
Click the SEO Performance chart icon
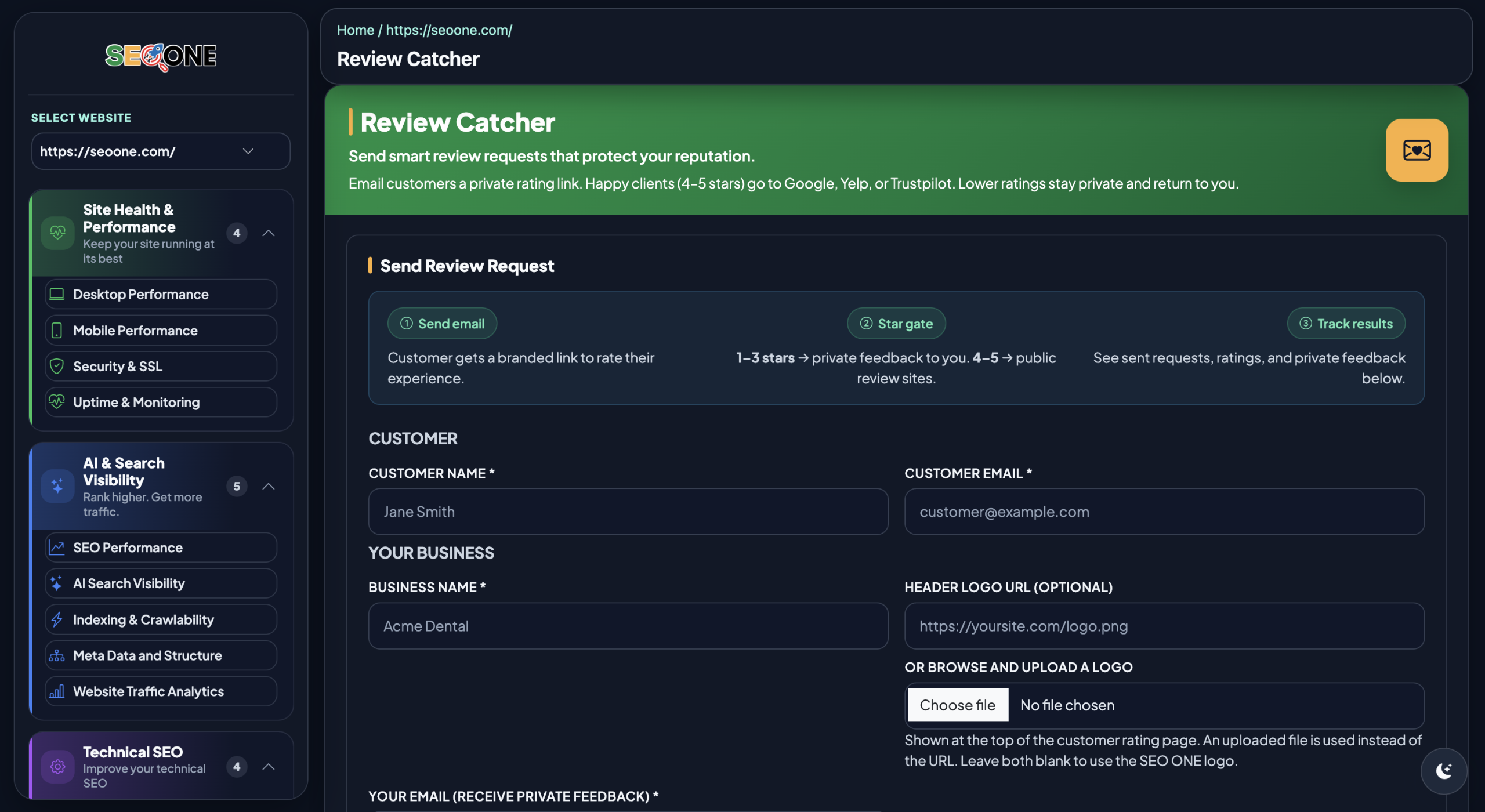57,548
